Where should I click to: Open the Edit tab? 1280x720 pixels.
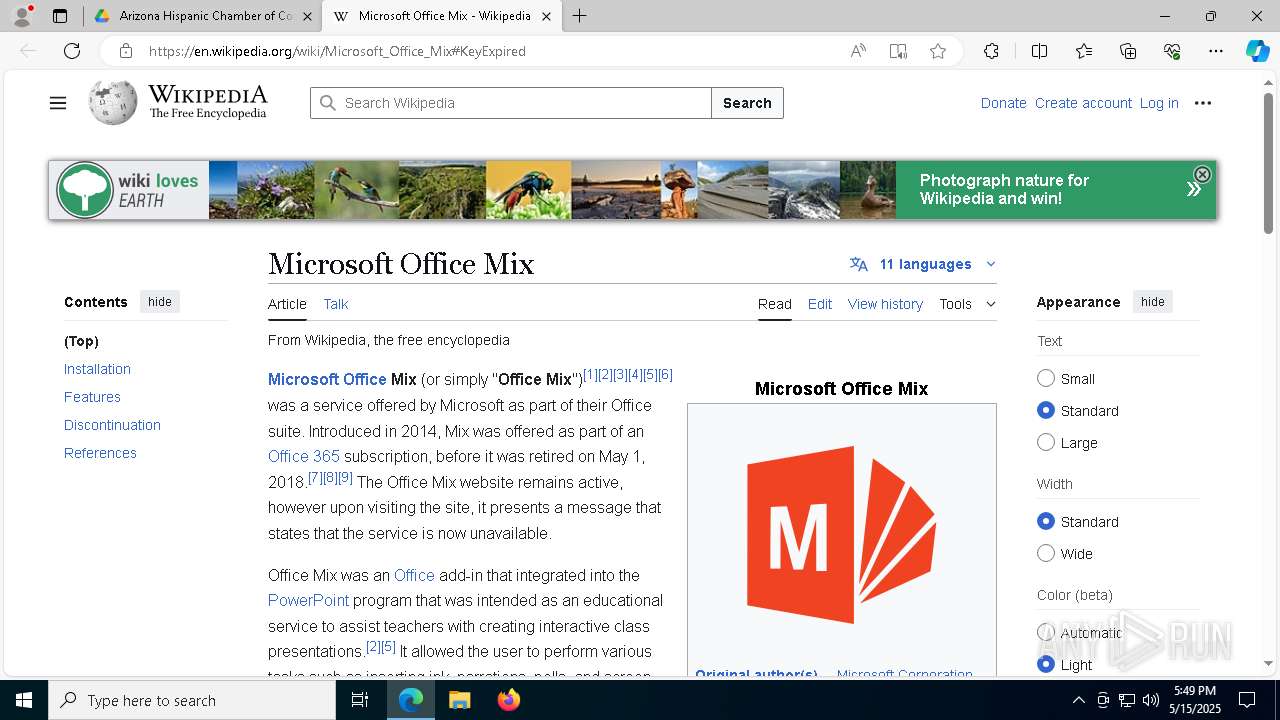[820, 304]
